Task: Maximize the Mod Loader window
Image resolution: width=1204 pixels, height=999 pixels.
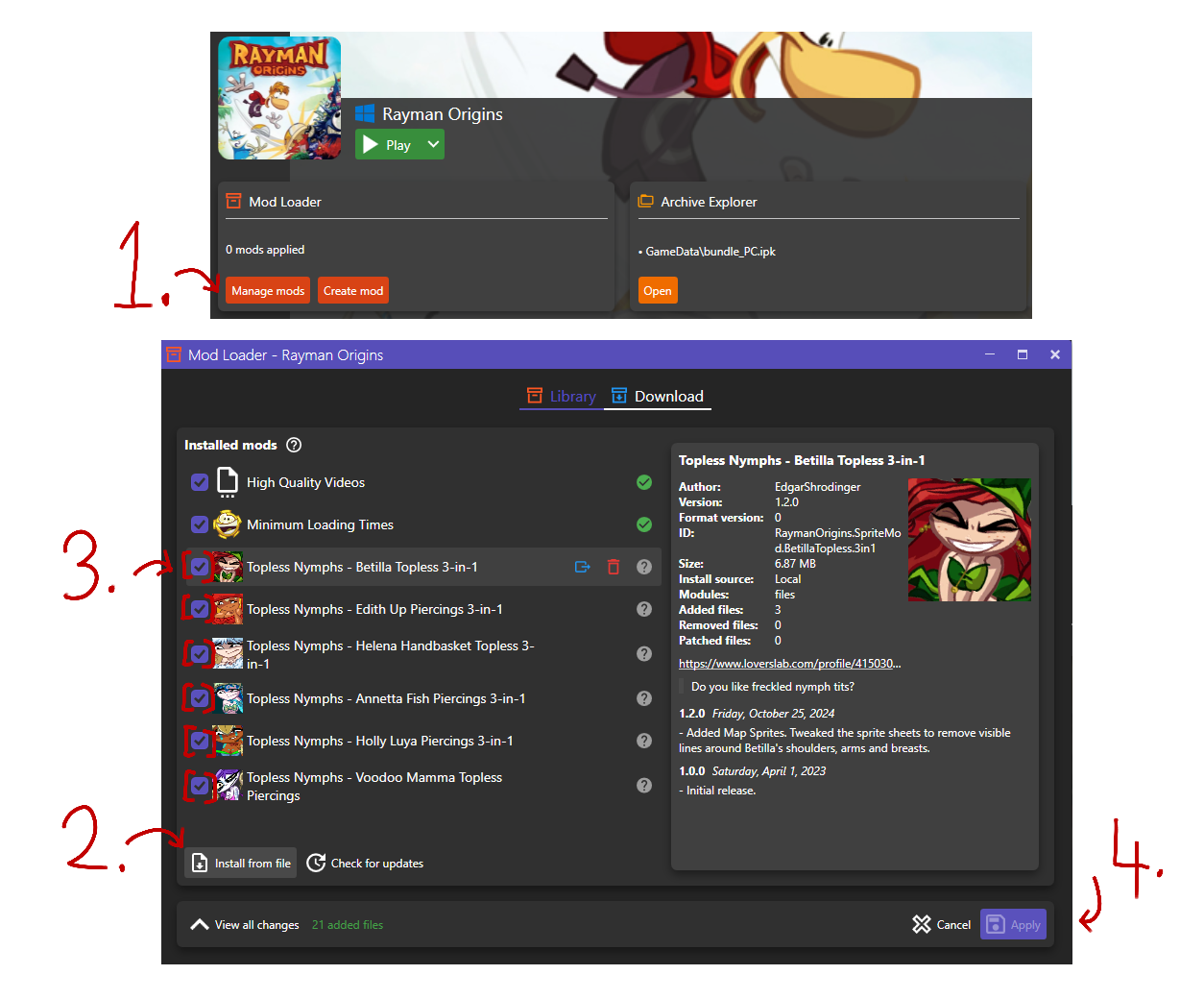Action: 1023,354
